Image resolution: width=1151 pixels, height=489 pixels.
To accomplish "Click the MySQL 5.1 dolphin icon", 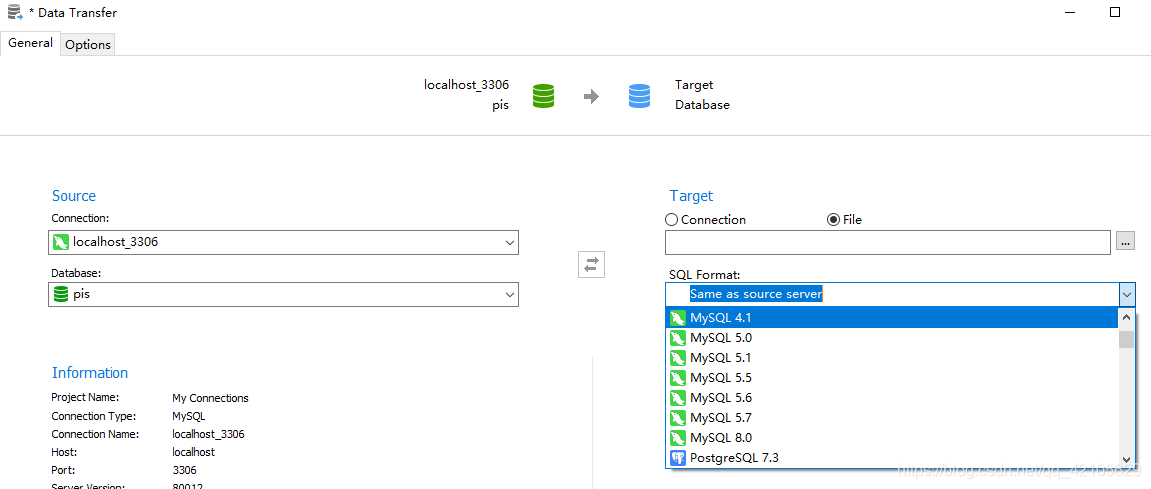I will (x=678, y=358).
